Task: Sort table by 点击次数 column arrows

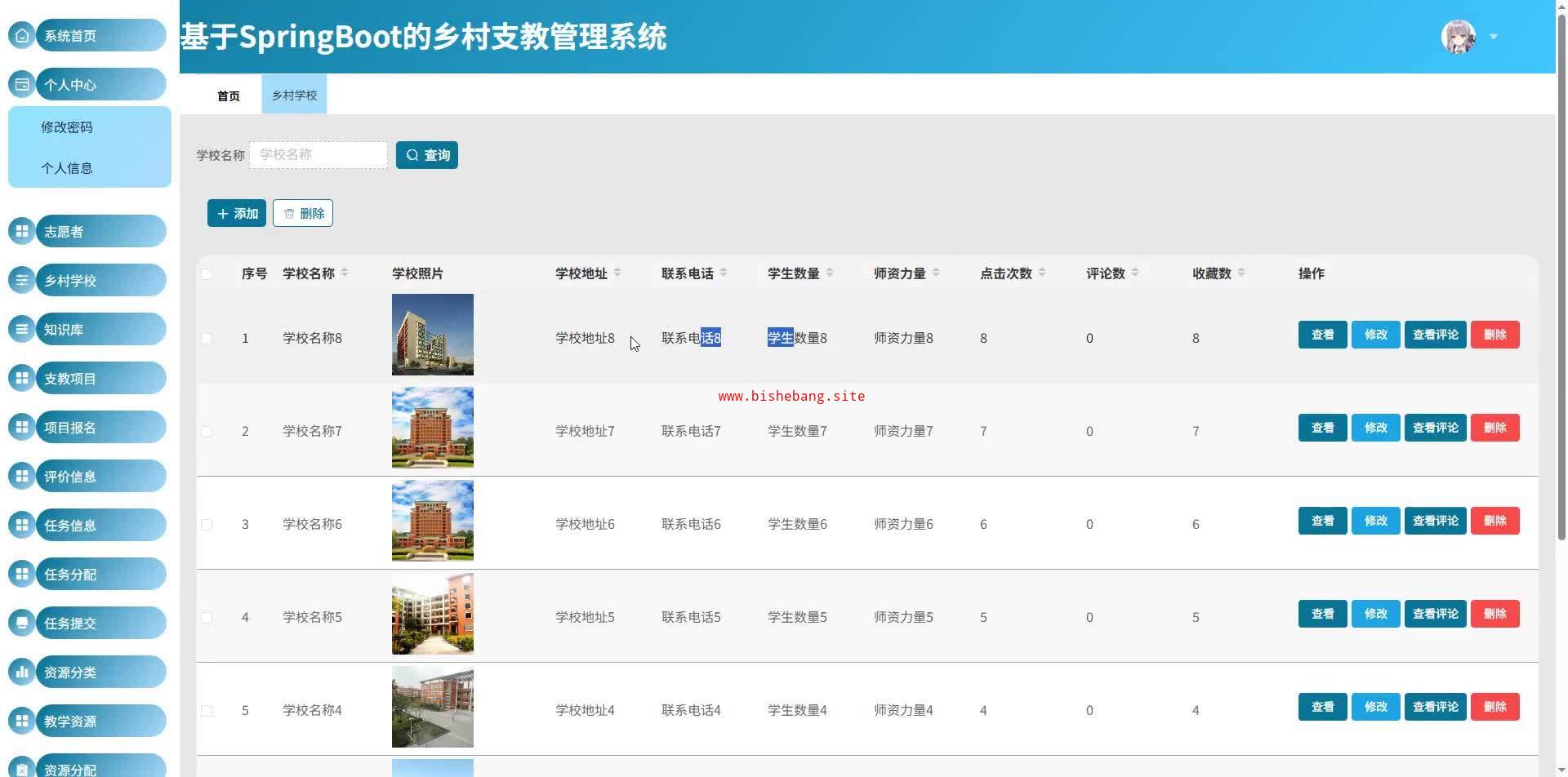Action: [1042, 273]
